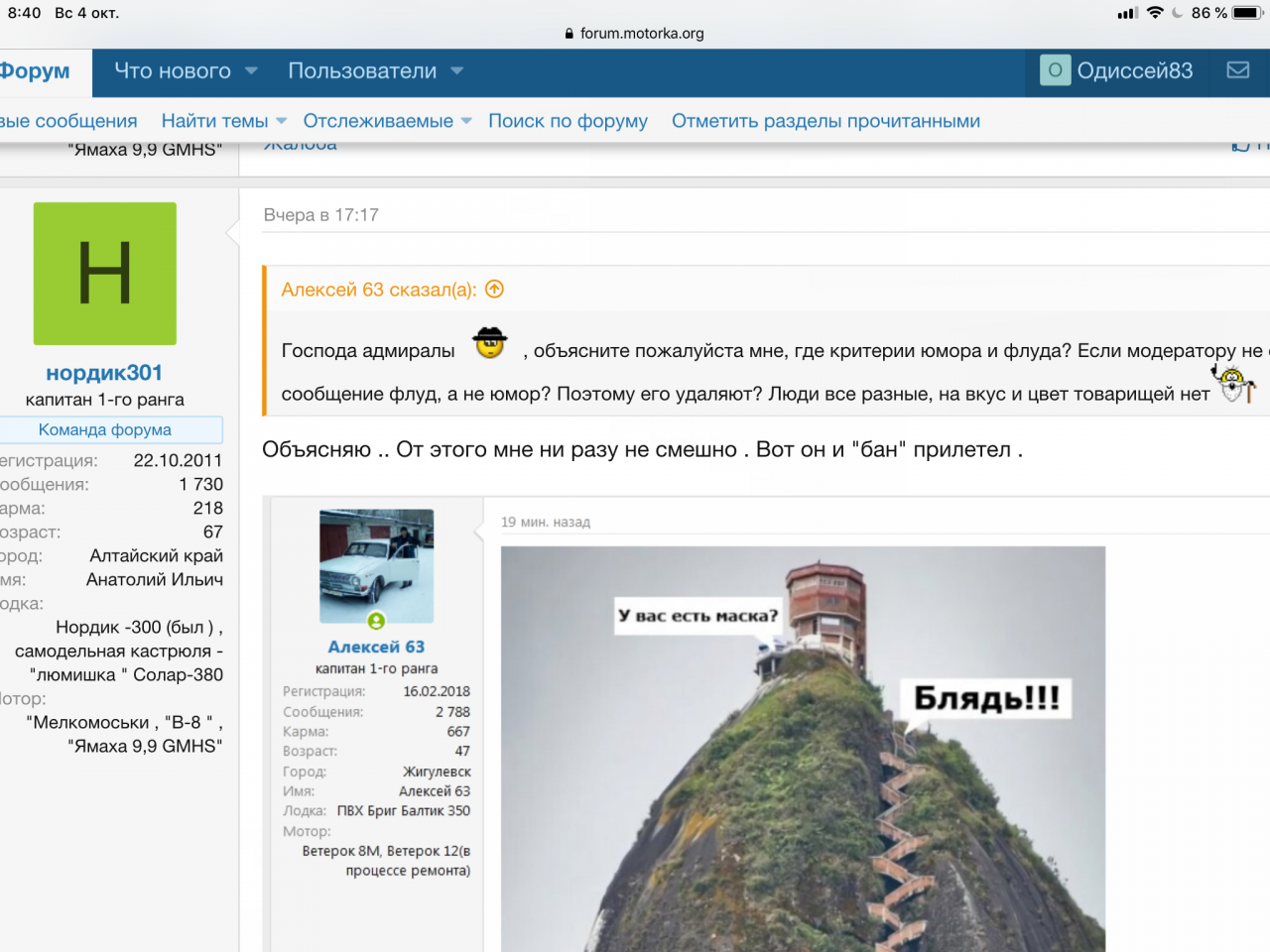Expand the Что нового dropdown arrow
The height and width of the screenshot is (952, 1270).
click(x=251, y=71)
